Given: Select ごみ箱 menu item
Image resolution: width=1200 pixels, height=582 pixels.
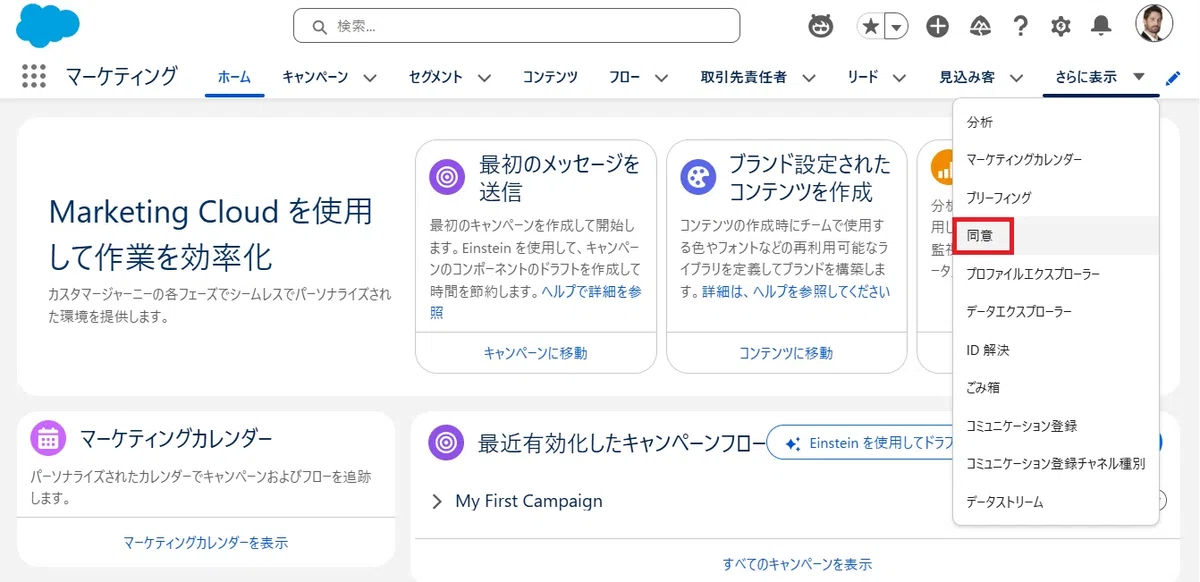Looking at the screenshot, I should pyautogui.click(x=1056, y=388).
